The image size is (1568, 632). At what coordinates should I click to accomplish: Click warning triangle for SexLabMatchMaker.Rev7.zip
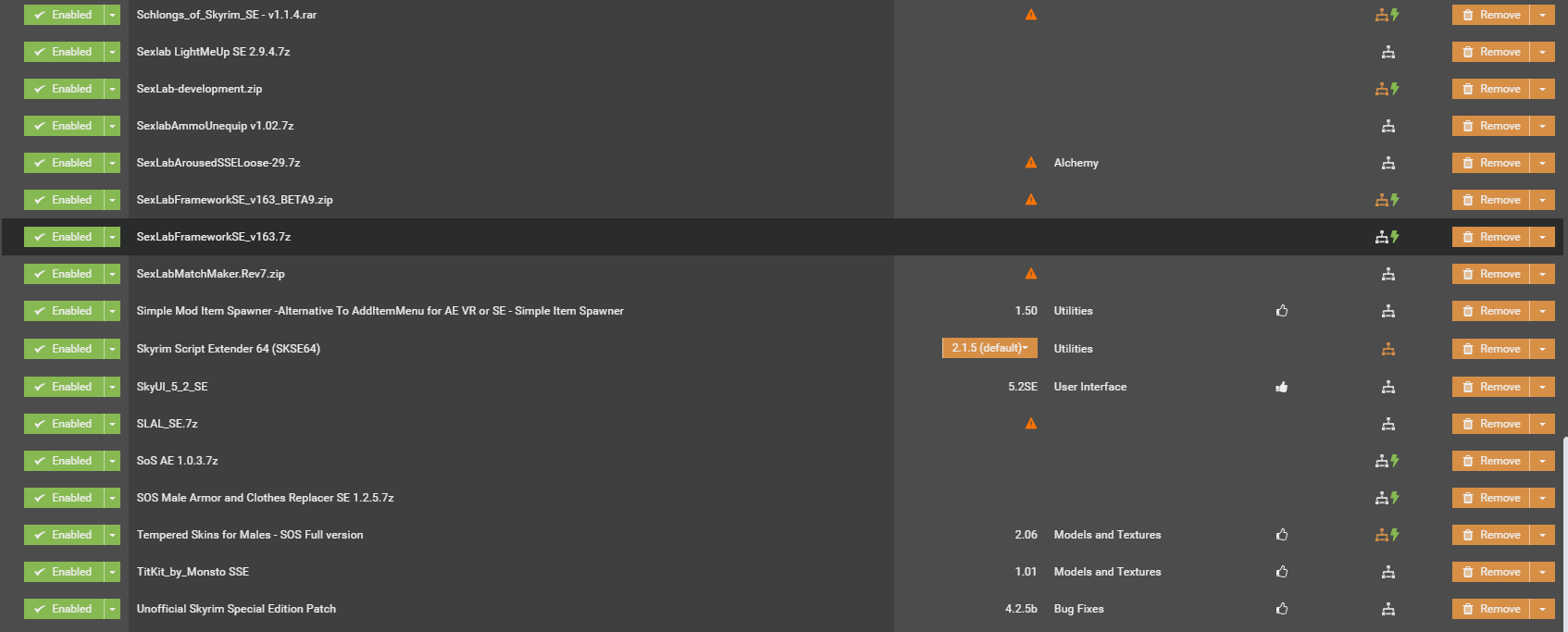coord(1030,274)
